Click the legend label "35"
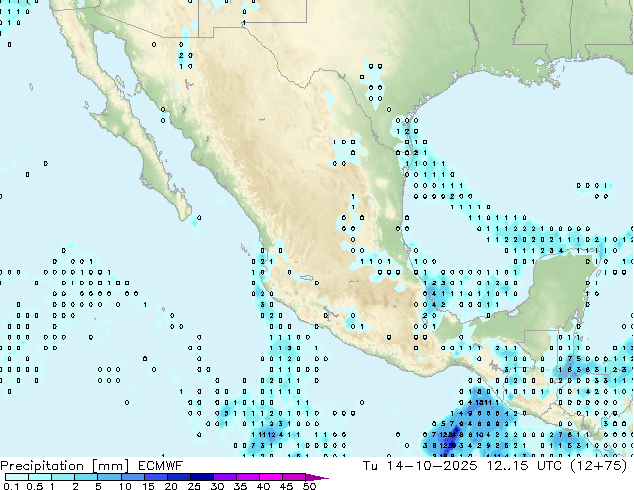 pos(240,486)
